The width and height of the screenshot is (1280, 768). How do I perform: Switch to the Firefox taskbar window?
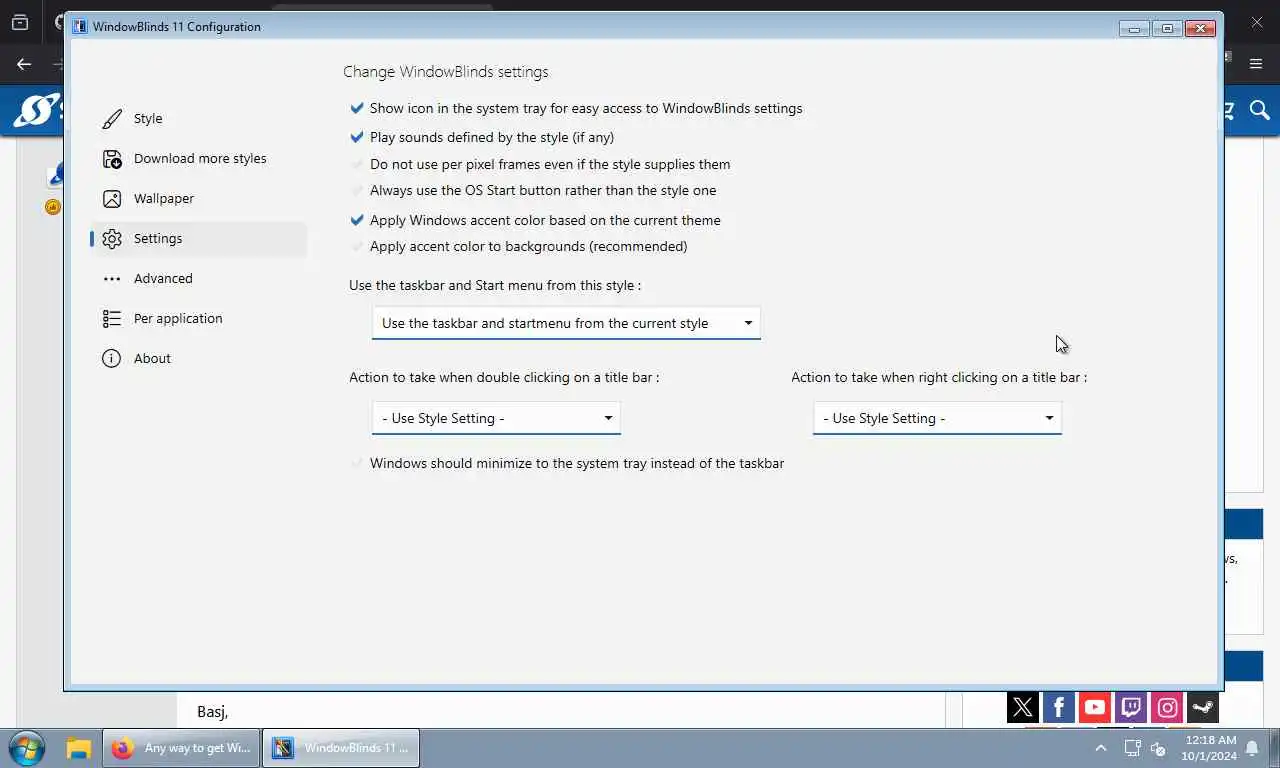point(181,748)
